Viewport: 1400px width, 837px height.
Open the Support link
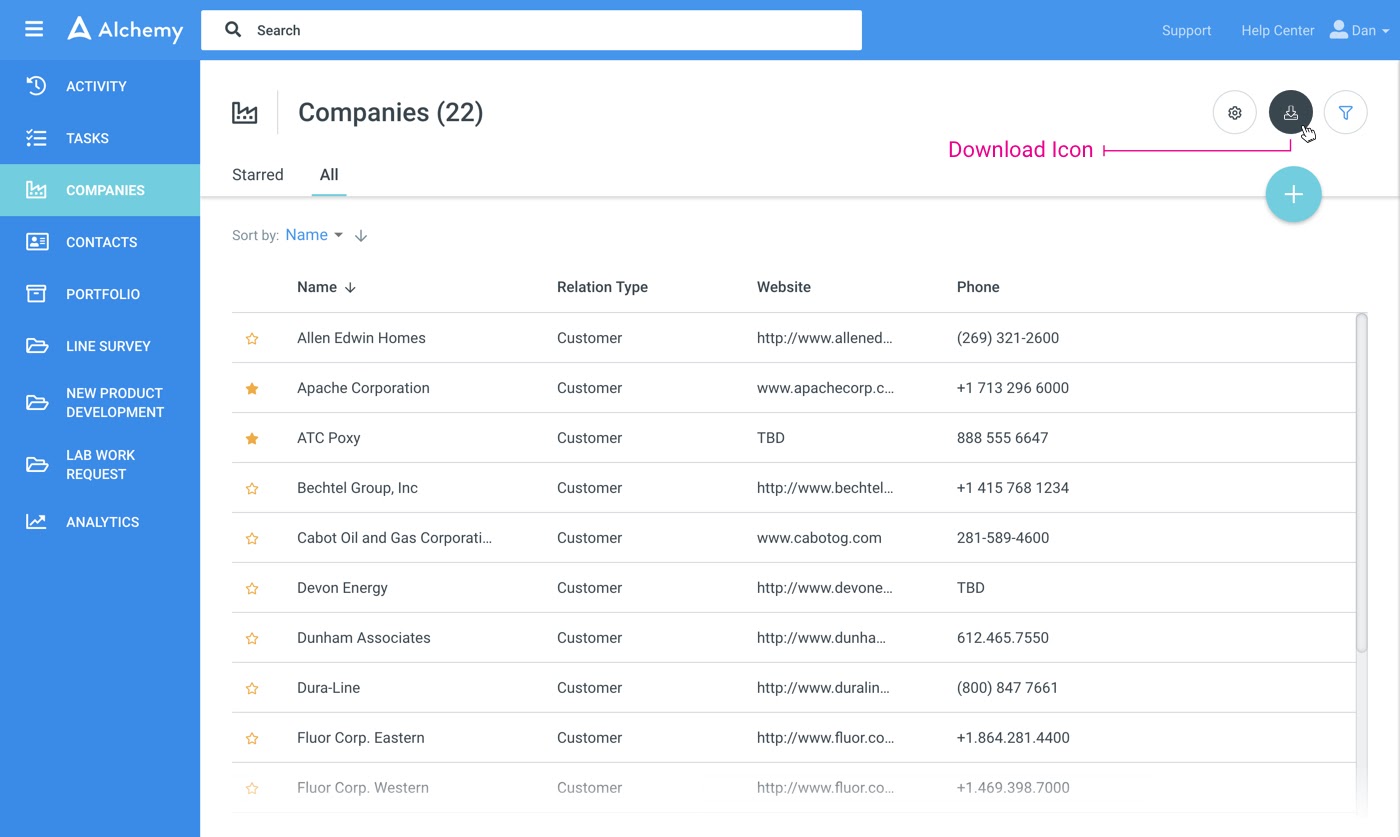[x=1186, y=30]
